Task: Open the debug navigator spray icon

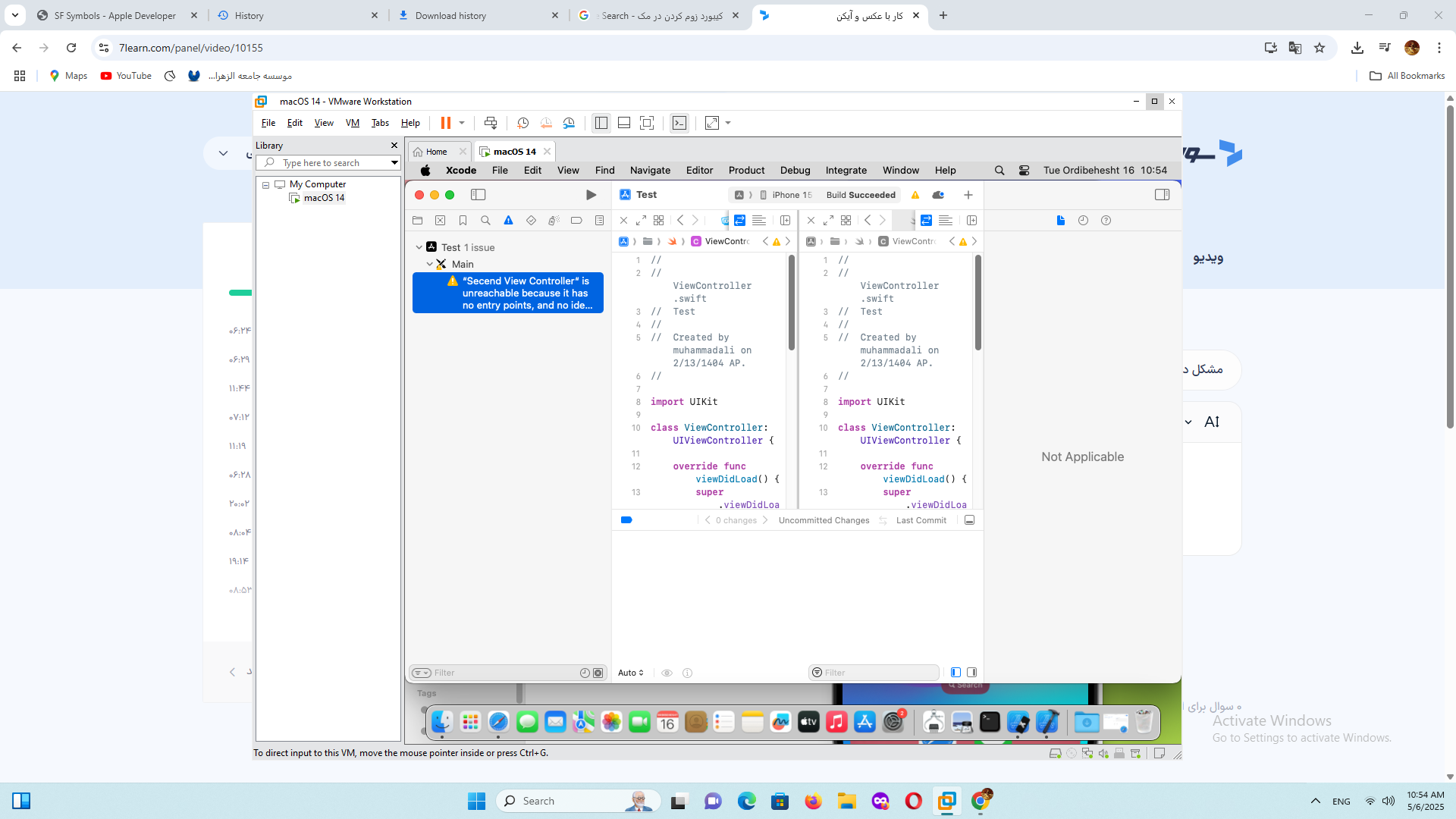Action: [554, 221]
